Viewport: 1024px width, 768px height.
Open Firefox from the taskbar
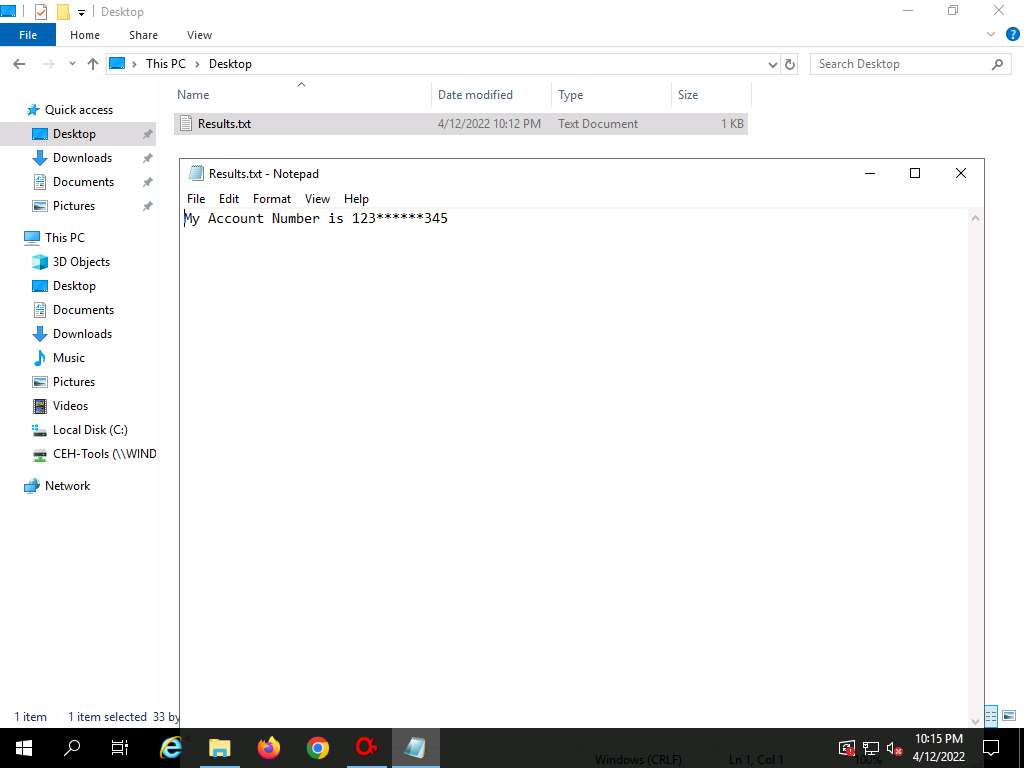[x=269, y=748]
